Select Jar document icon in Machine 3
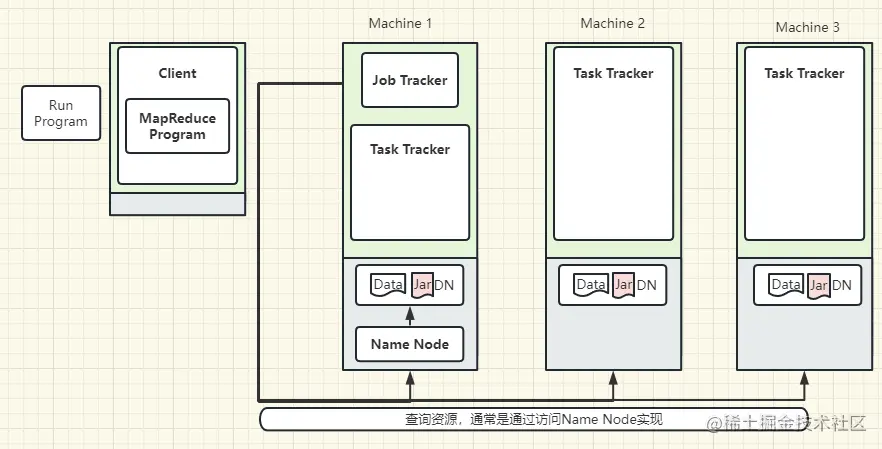Viewport: 882px width, 449px height. (819, 285)
